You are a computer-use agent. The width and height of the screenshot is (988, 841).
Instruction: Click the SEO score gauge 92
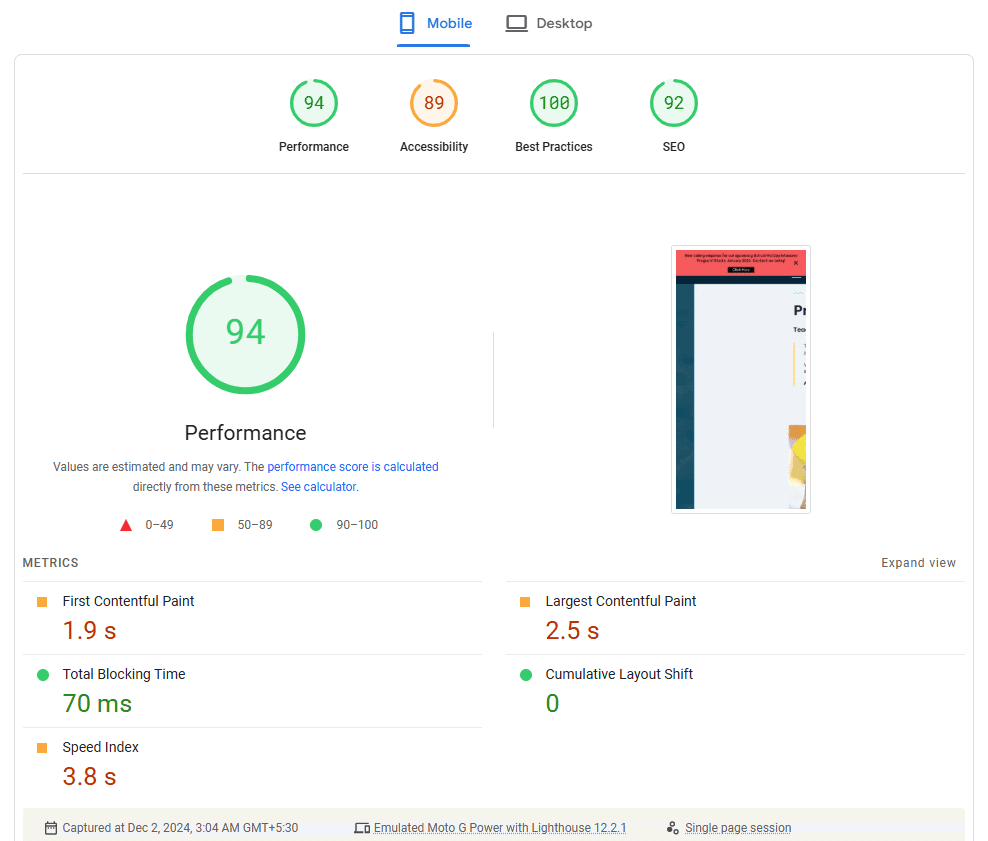pos(674,104)
